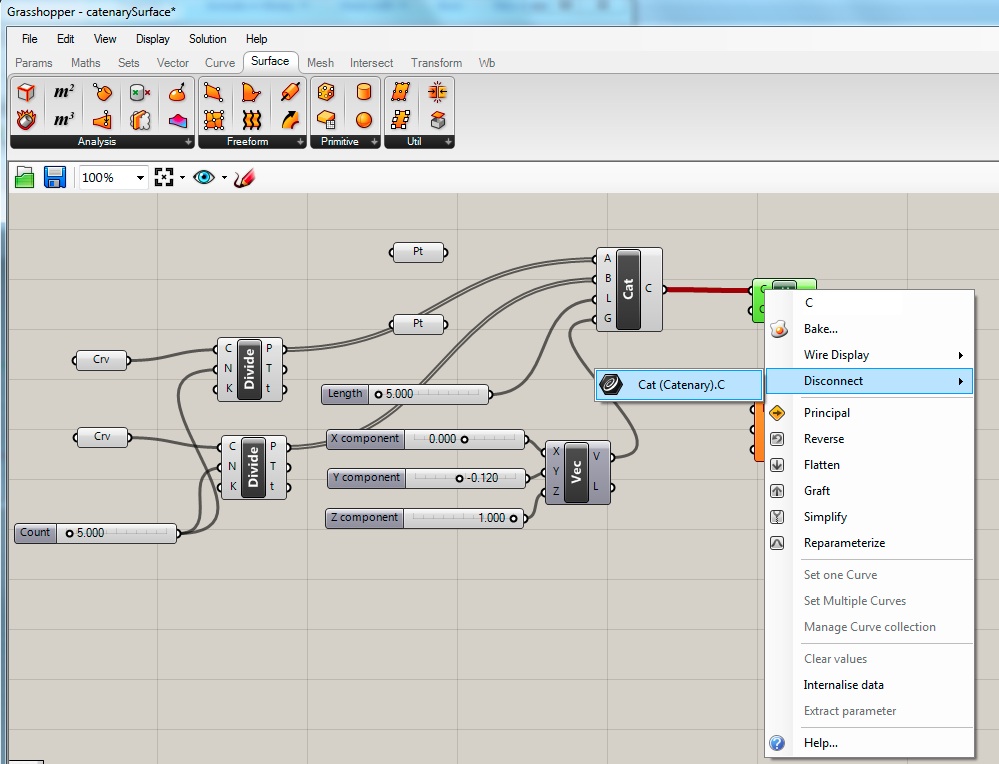Select Cat (Catenary).C in Disconnect submenu
This screenshot has width=999, height=764.
(679, 385)
